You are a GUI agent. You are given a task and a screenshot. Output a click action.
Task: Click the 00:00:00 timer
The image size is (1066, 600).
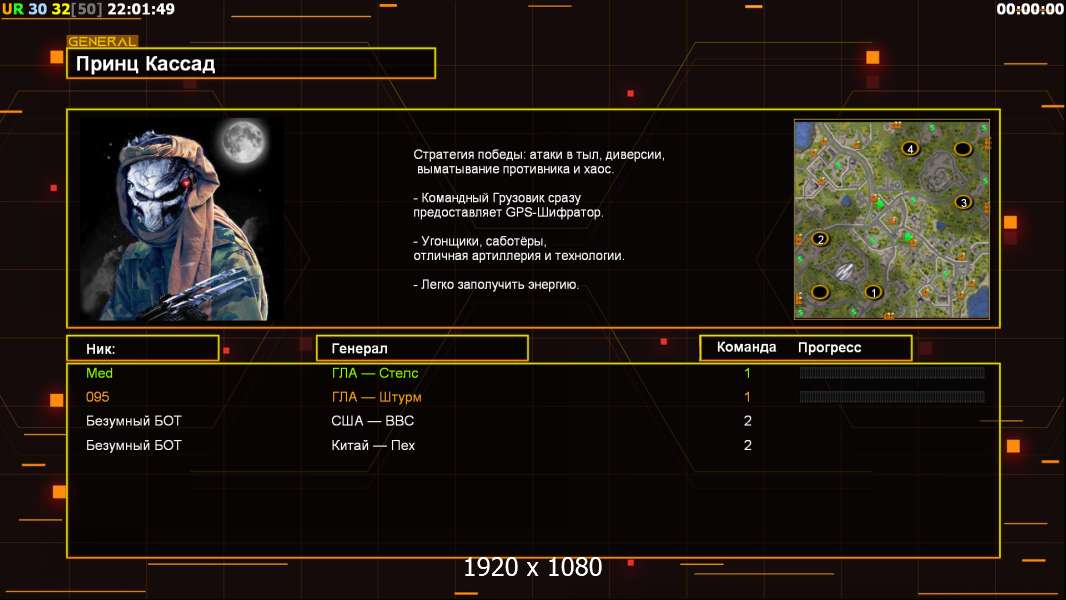(x=1030, y=9)
